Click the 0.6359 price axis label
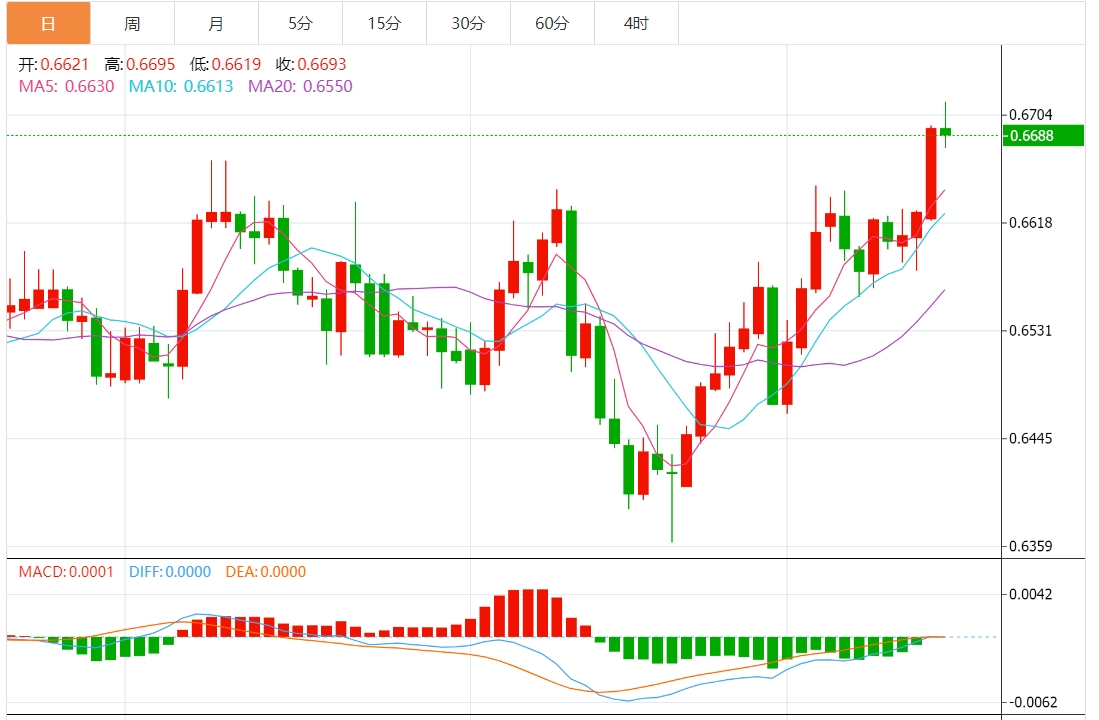 pyautogui.click(x=1030, y=546)
